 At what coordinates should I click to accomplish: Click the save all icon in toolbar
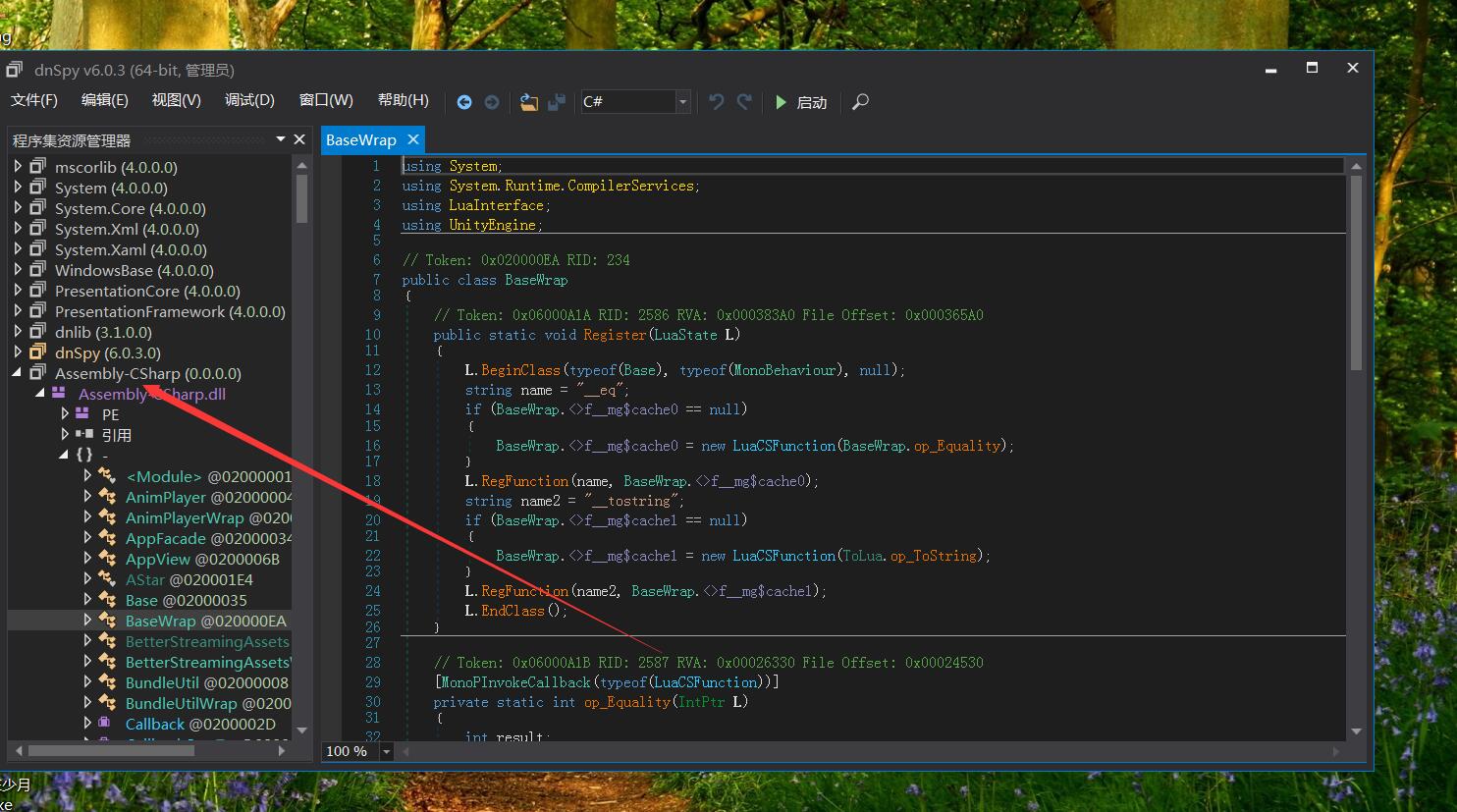pyautogui.click(x=557, y=102)
